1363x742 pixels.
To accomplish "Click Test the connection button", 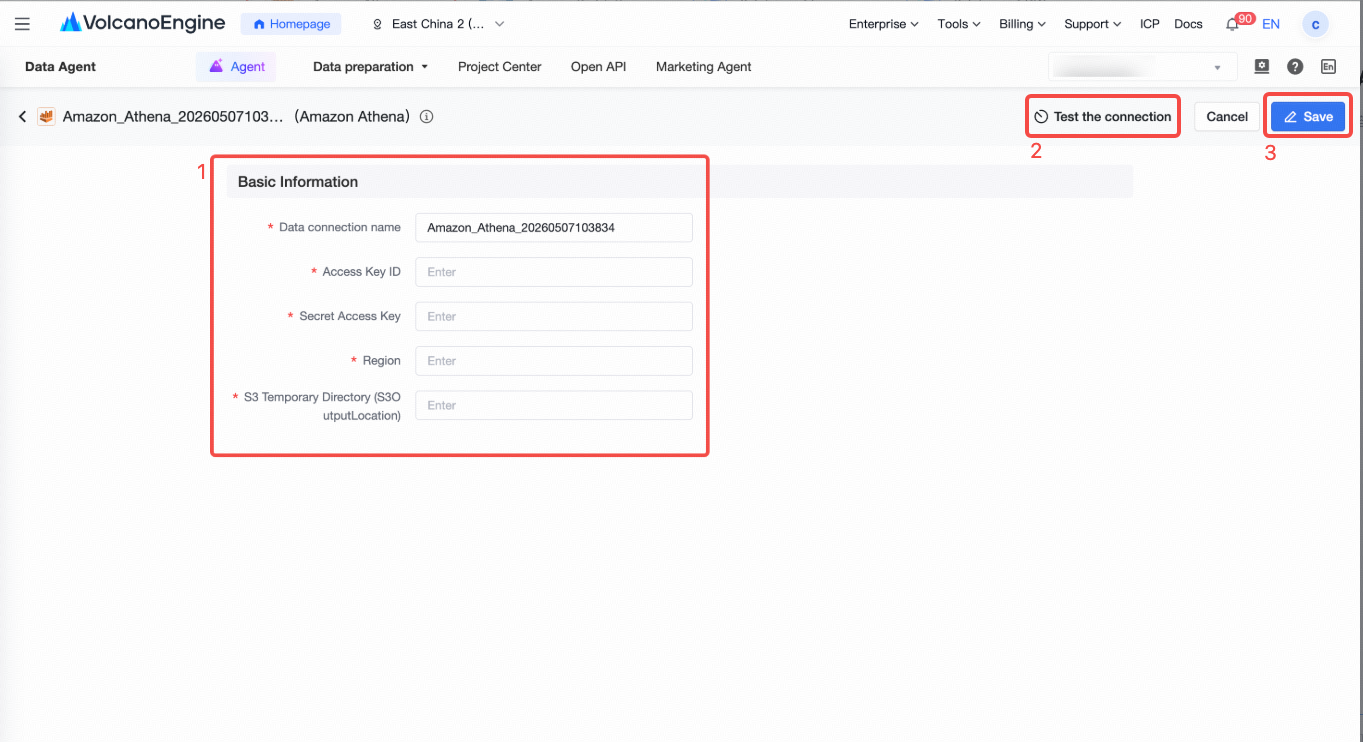I will 1103,117.
